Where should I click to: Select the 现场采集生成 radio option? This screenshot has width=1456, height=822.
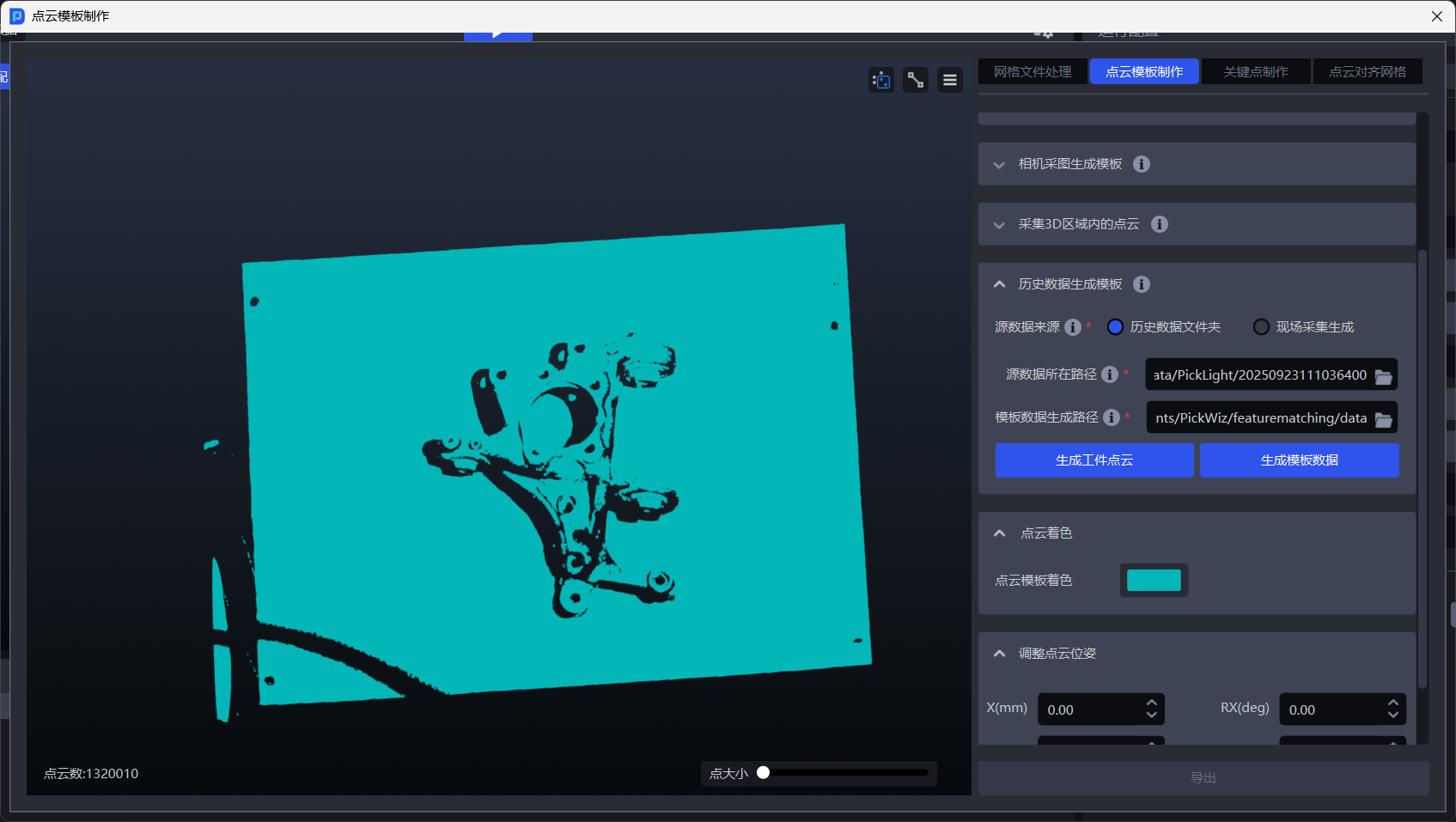(1261, 327)
